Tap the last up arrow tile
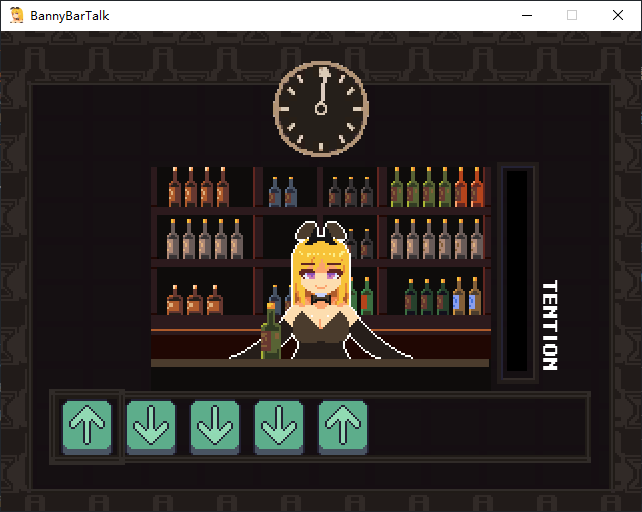The height and width of the screenshot is (512, 642). click(343, 427)
